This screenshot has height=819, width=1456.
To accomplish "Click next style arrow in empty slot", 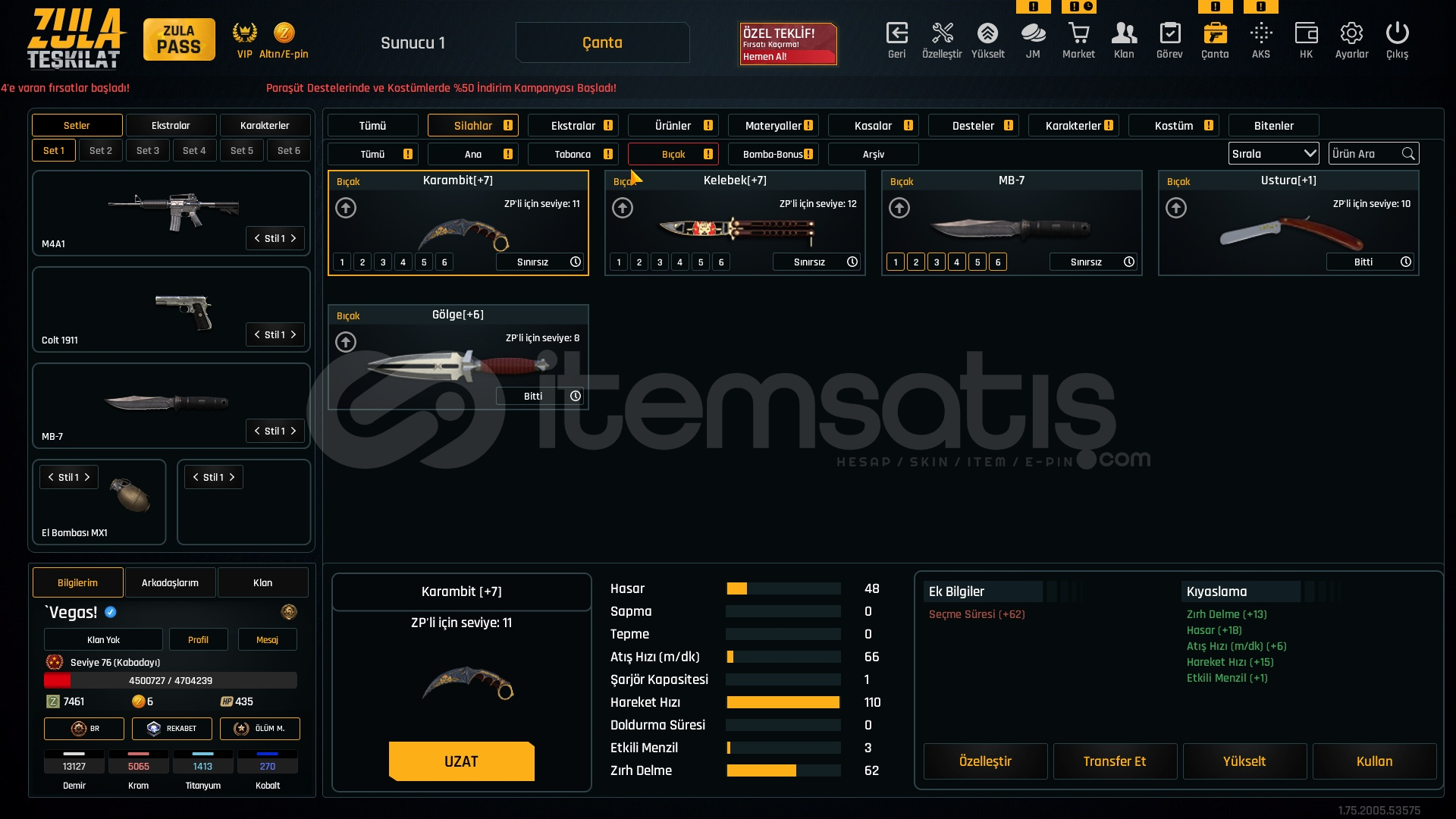I will [232, 477].
